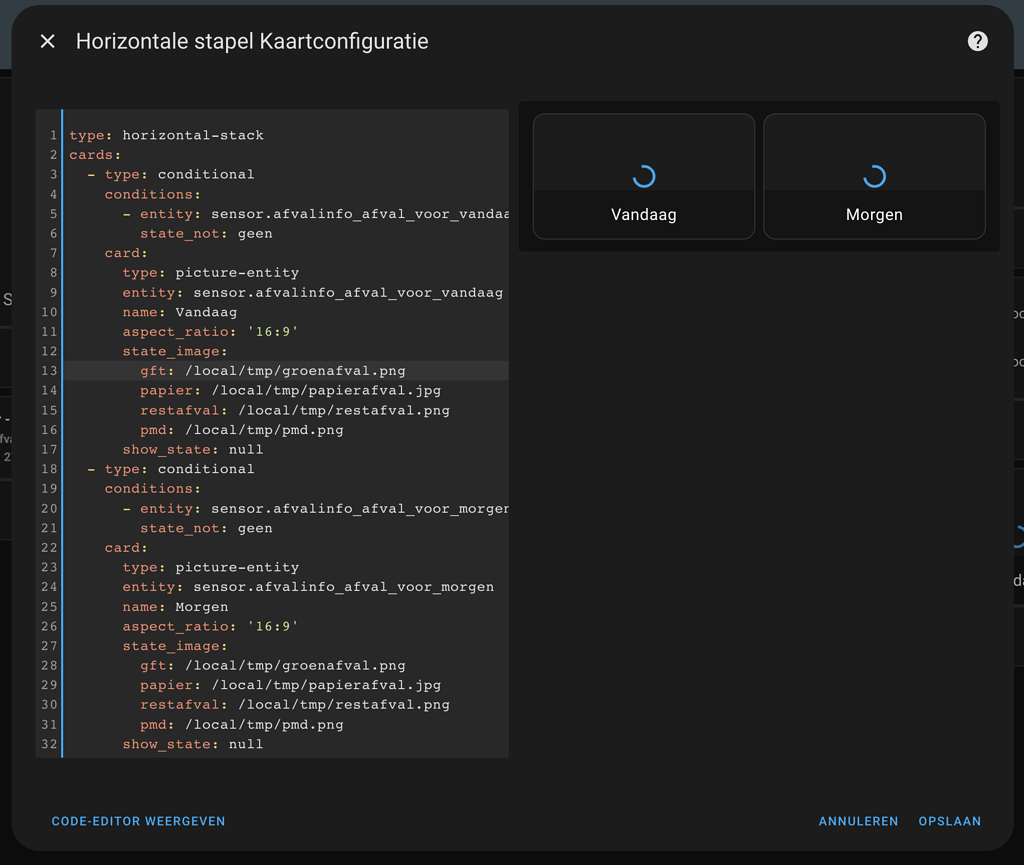Click papierafval.jpg path on line 14
This screenshot has width=1024, height=865.
pos(325,391)
